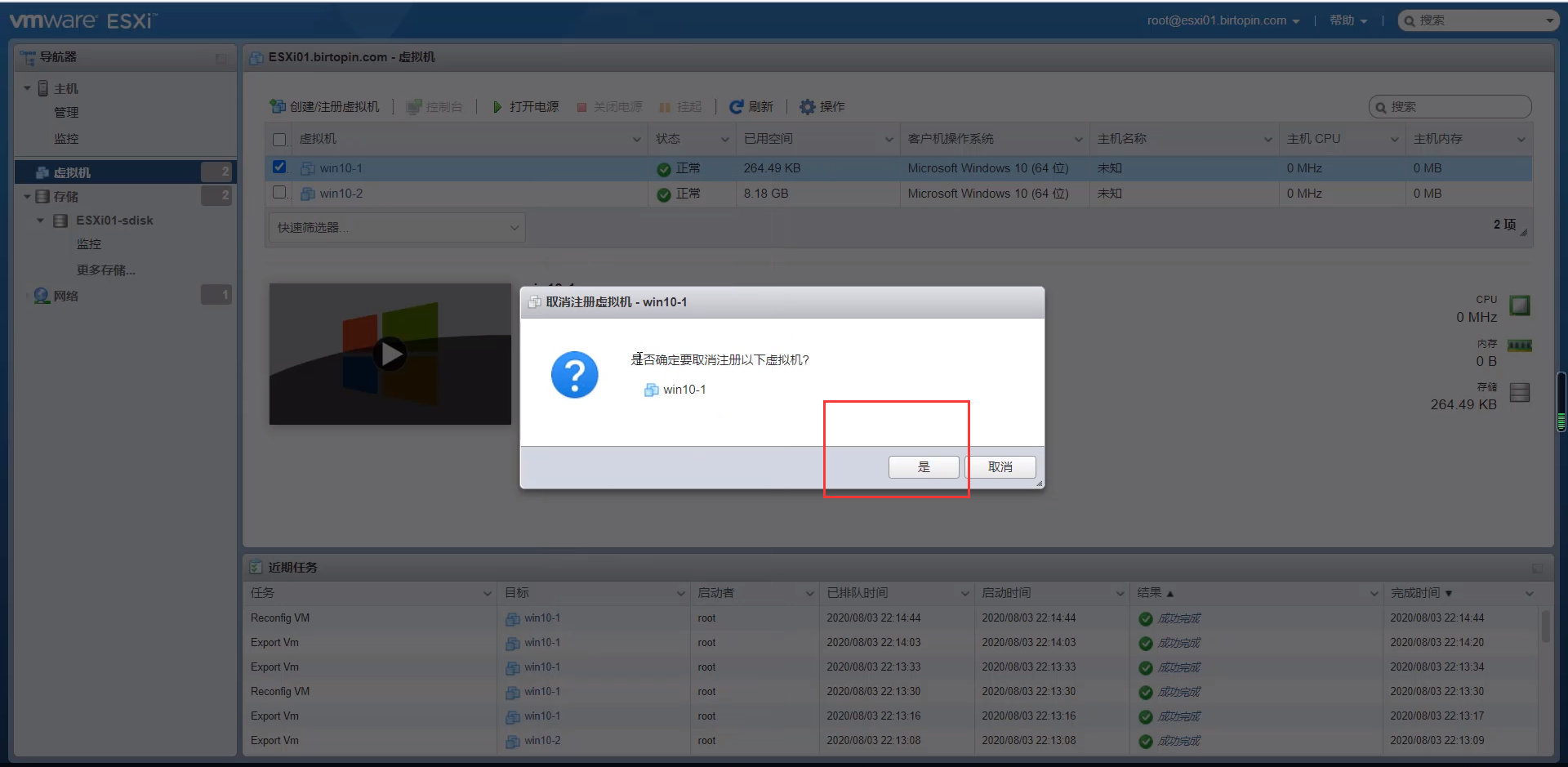This screenshot has height=767, width=1568.
Task: Click 取消 to cancel the unregister dialog
Action: [1000, 467]
